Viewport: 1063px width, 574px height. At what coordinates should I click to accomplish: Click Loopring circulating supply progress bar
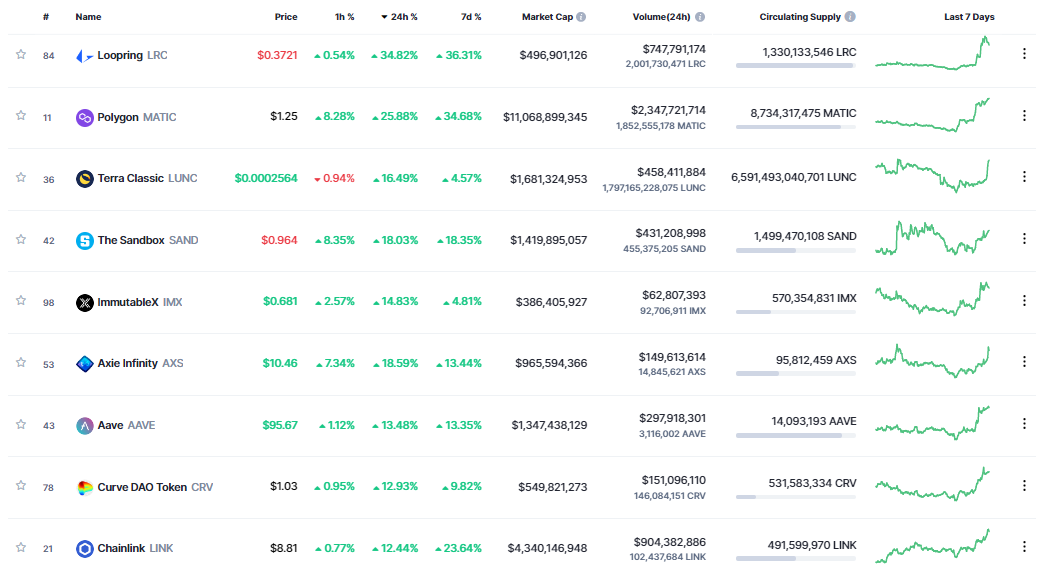(x=796, y=66)
